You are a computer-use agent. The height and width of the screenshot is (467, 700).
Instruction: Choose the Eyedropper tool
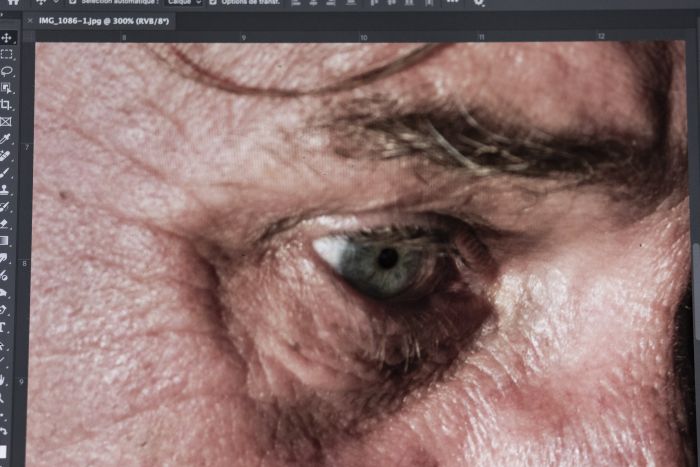coord(6,139)
